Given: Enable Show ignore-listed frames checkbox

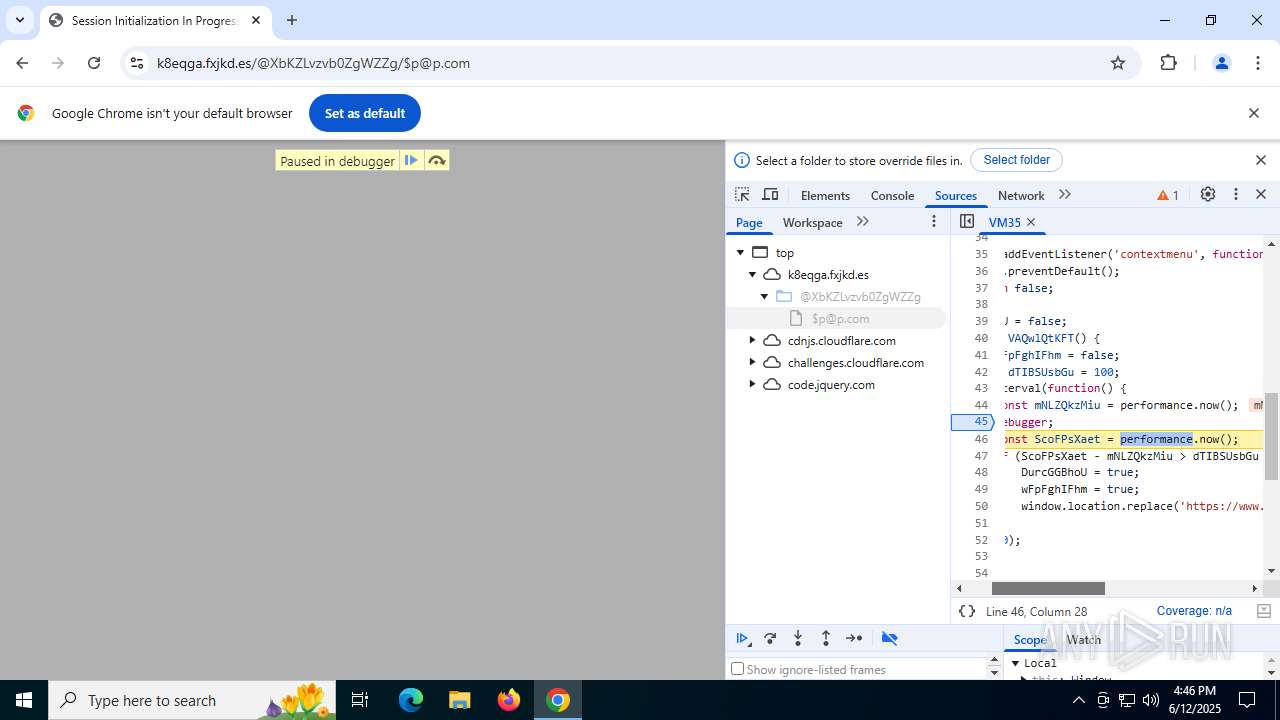Looking at the screenshot, I should pos(738,669).
